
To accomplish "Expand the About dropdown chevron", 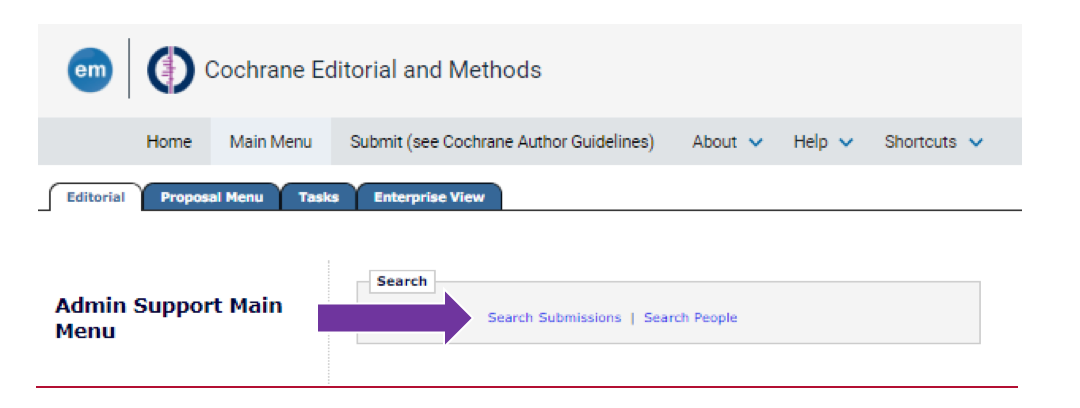I will [755, 142].
